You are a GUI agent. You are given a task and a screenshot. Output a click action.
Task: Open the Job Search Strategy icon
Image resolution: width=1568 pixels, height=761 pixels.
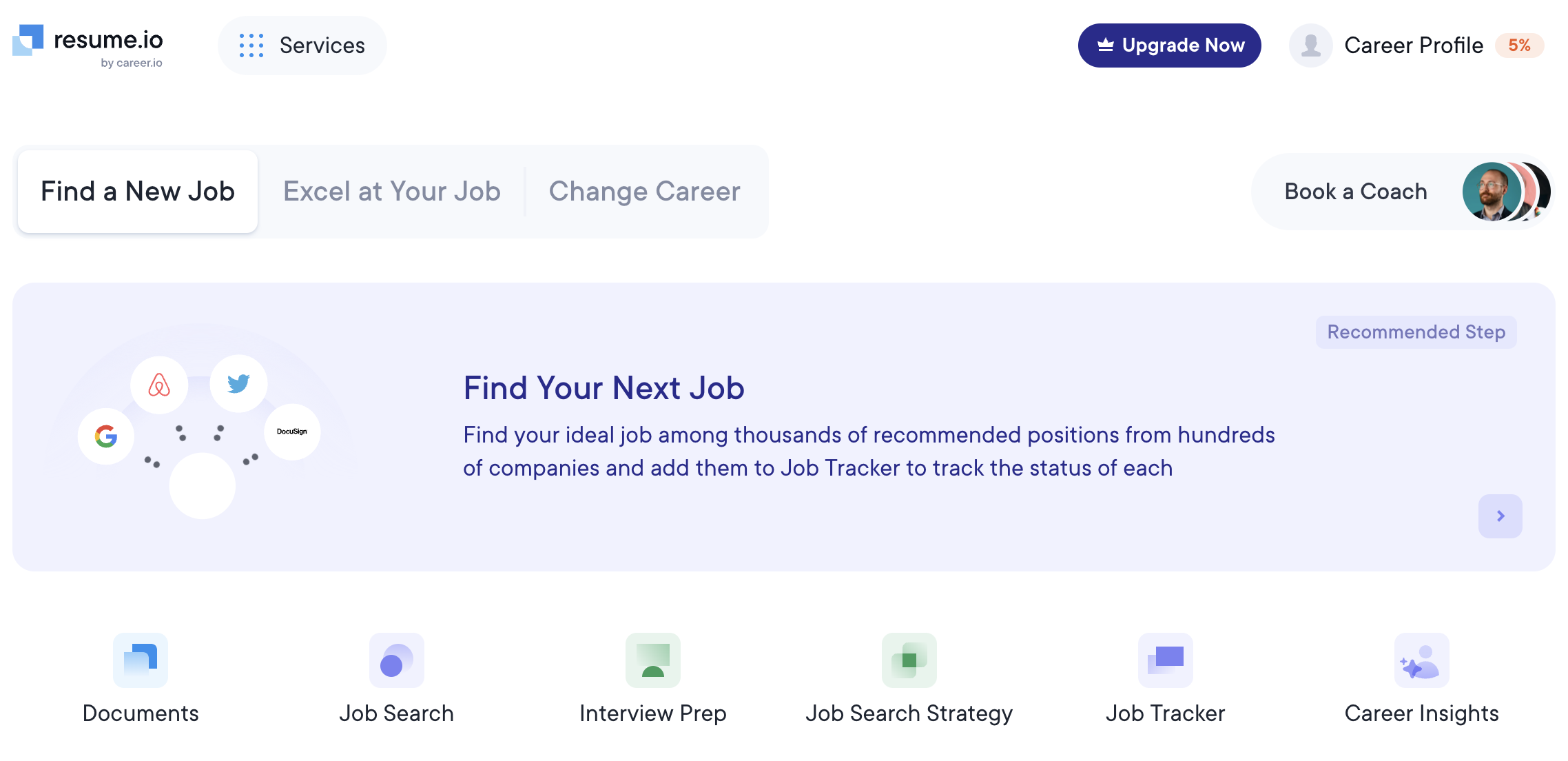coord(910,660)
